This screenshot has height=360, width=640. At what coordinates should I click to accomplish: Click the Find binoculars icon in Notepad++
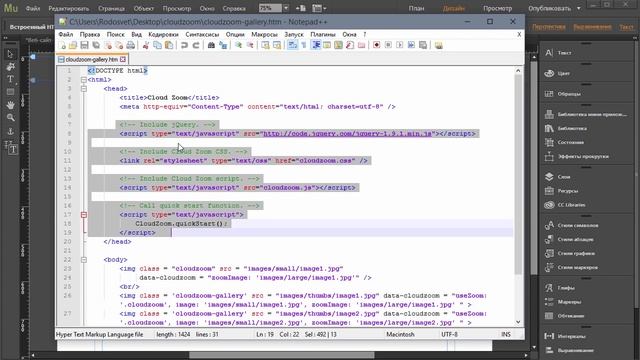(211, 45)
